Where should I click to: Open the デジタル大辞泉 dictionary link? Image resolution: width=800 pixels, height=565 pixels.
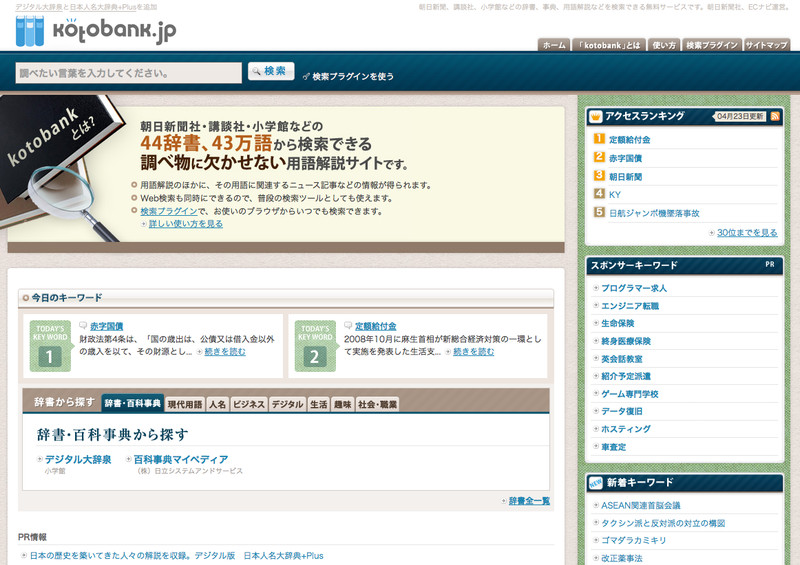(78, 459)
